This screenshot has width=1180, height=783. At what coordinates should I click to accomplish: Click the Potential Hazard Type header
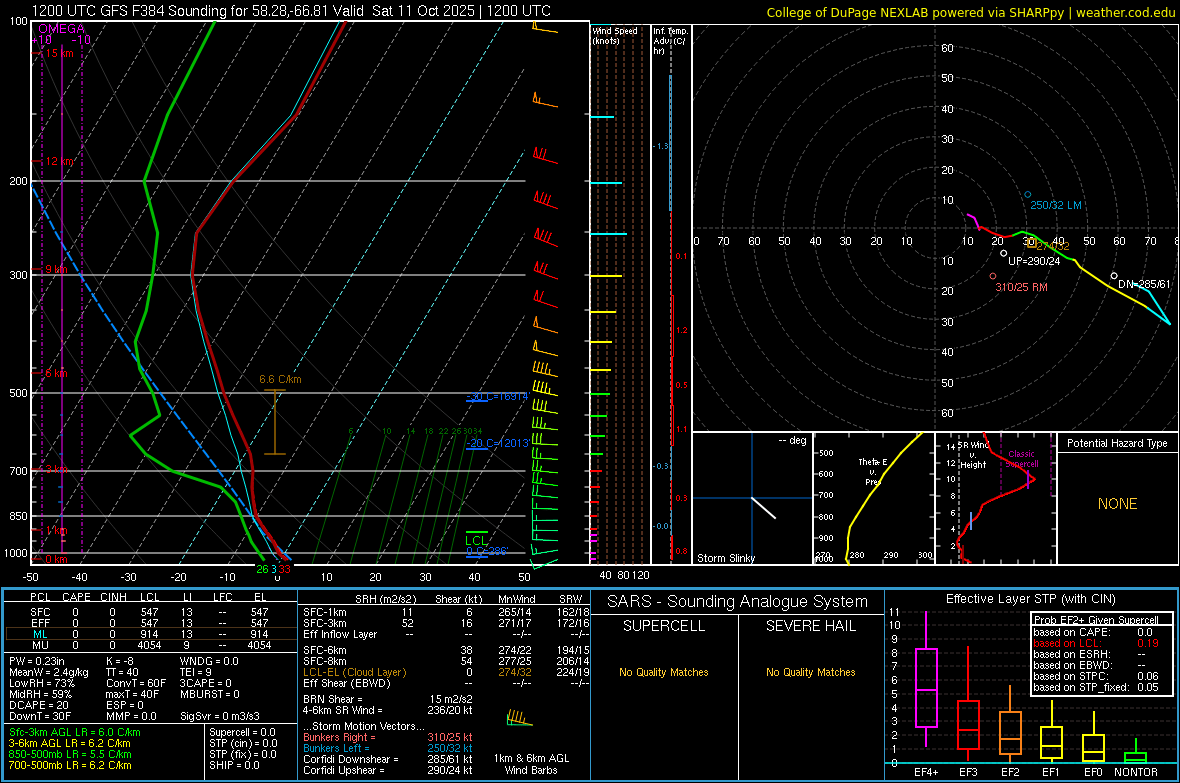point(1117,443)
